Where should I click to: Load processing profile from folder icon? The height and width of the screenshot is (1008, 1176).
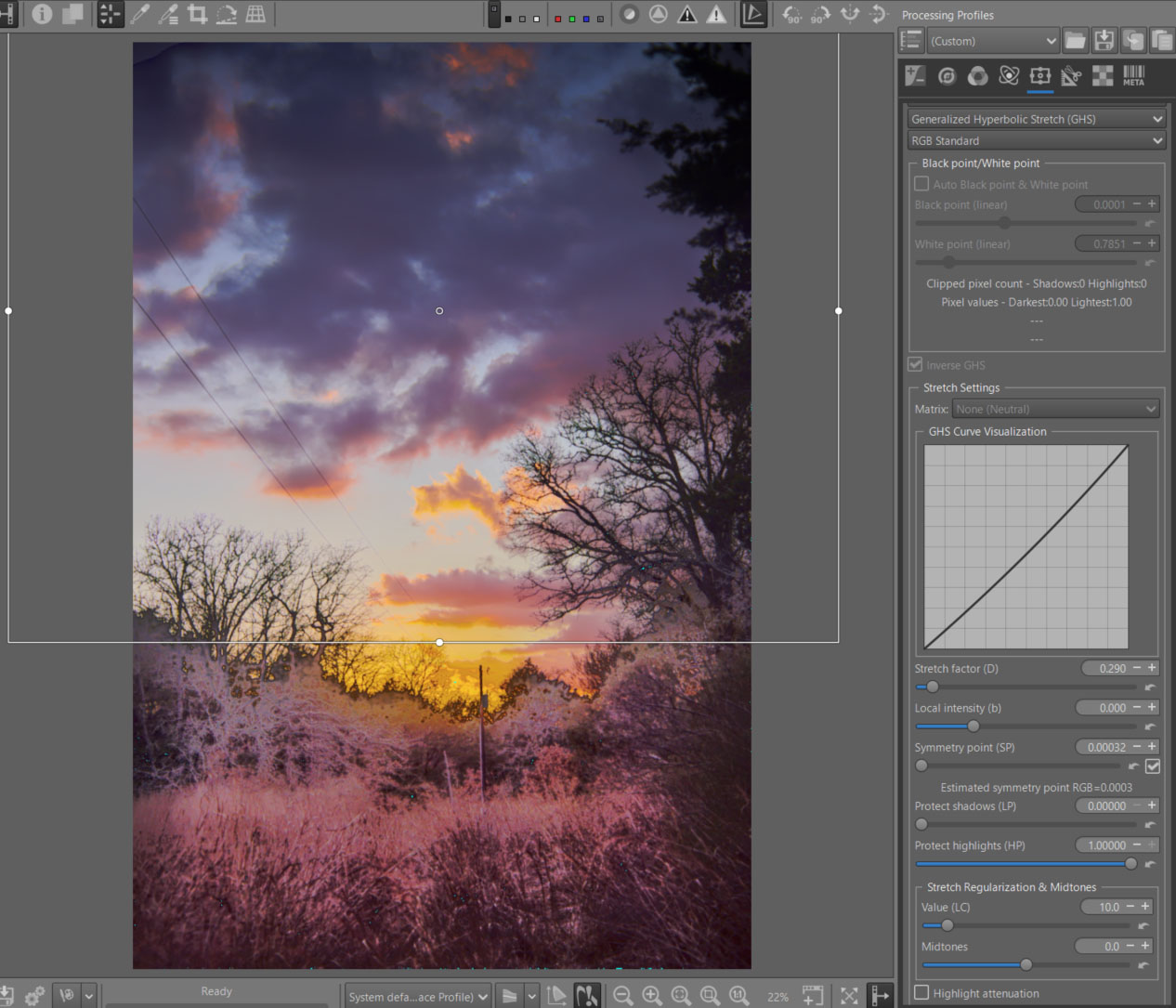coord(1075,40)
